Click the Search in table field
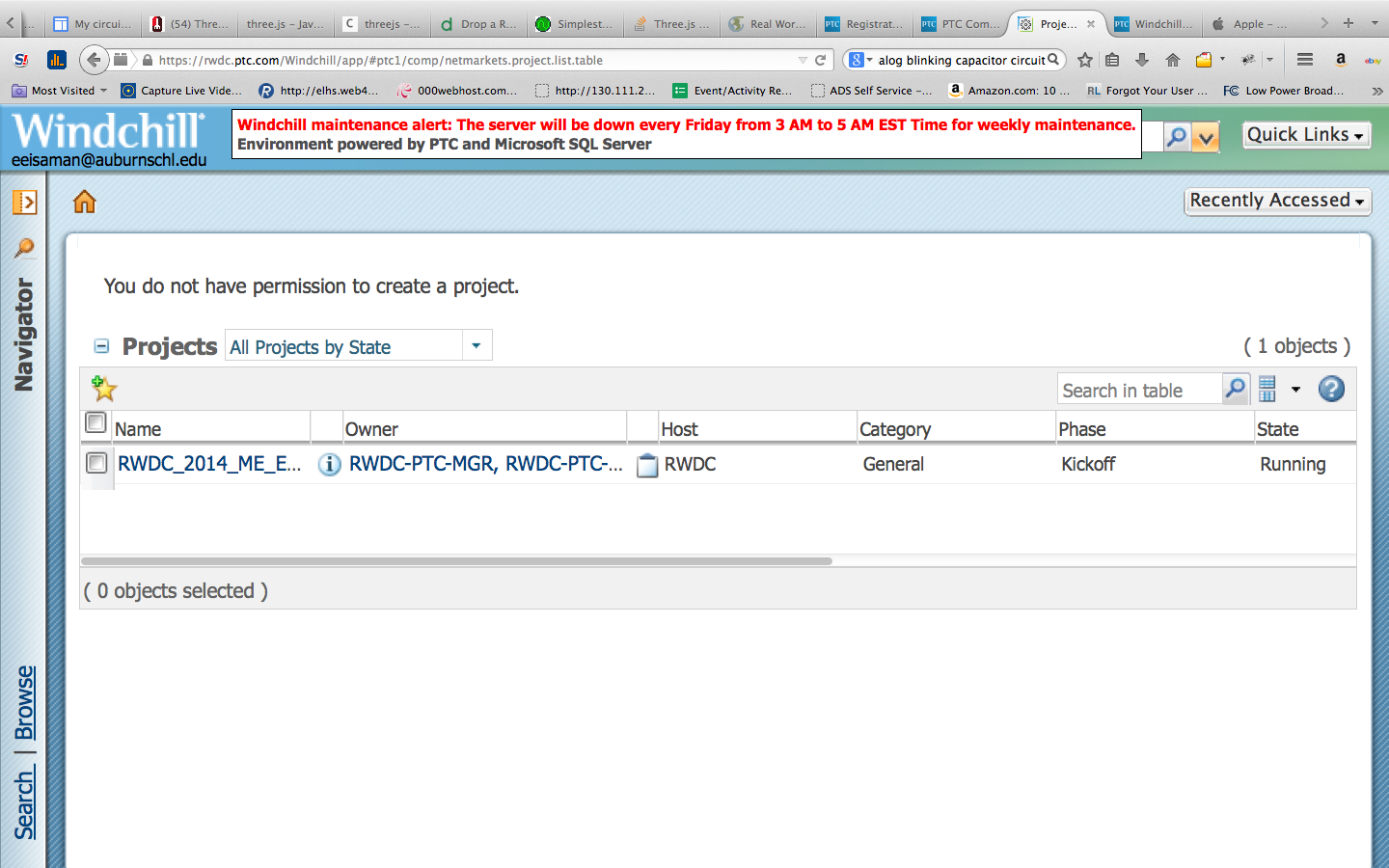Screen dimensions: 1389x868 click(x=1140, y=390)
